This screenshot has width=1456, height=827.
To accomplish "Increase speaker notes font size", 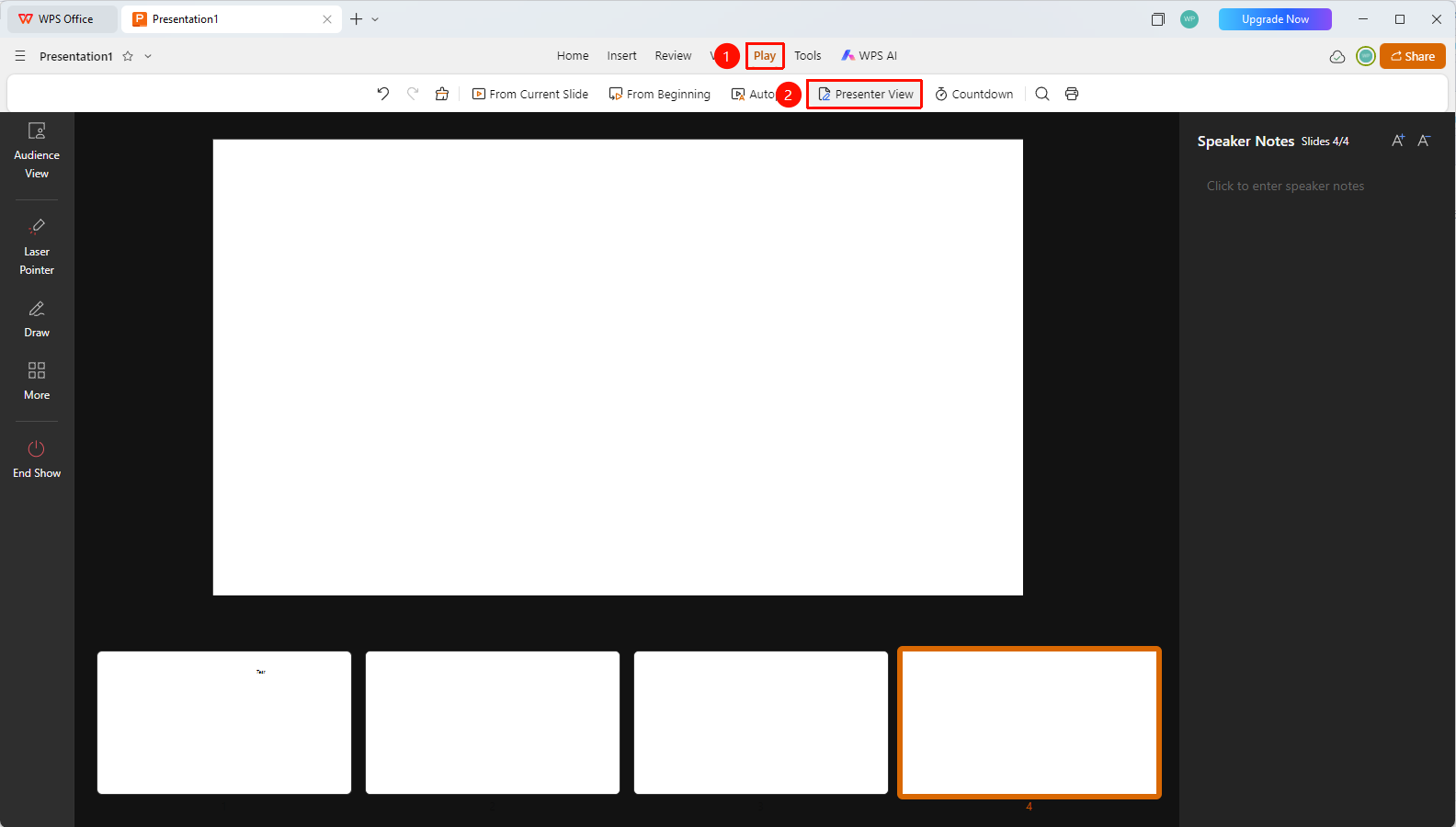I will 1398,141.
